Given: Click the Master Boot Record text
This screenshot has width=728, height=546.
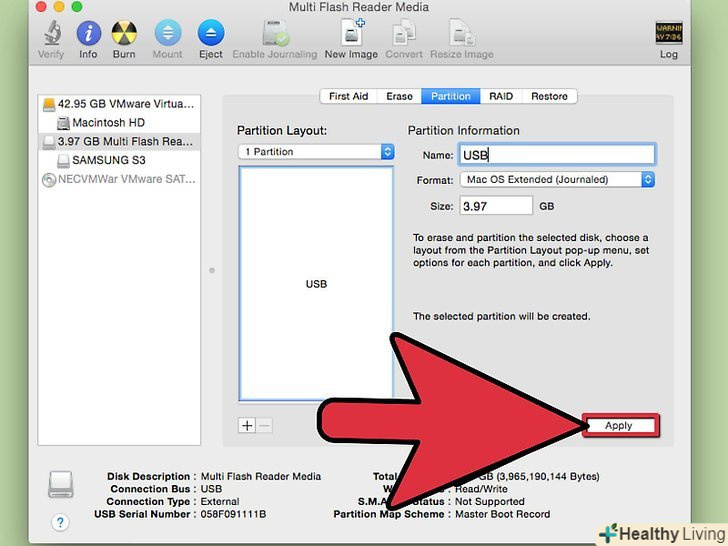Looking at the screenshot, I should 502,514.
